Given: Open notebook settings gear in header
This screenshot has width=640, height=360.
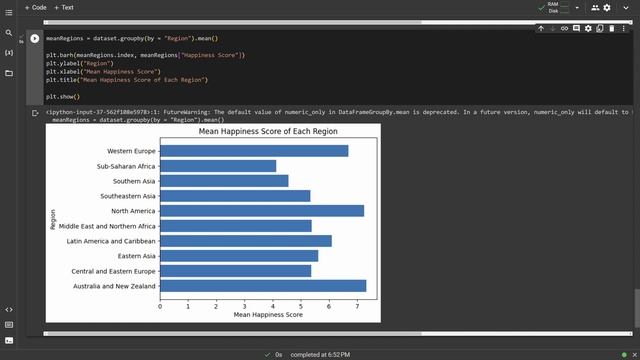Looking at the screenshot, I should [607, 7].
